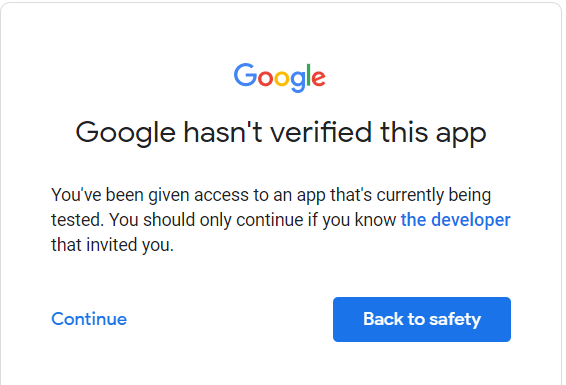Click the red e in logo
The image size is (566, 385).
pos(319,78)
